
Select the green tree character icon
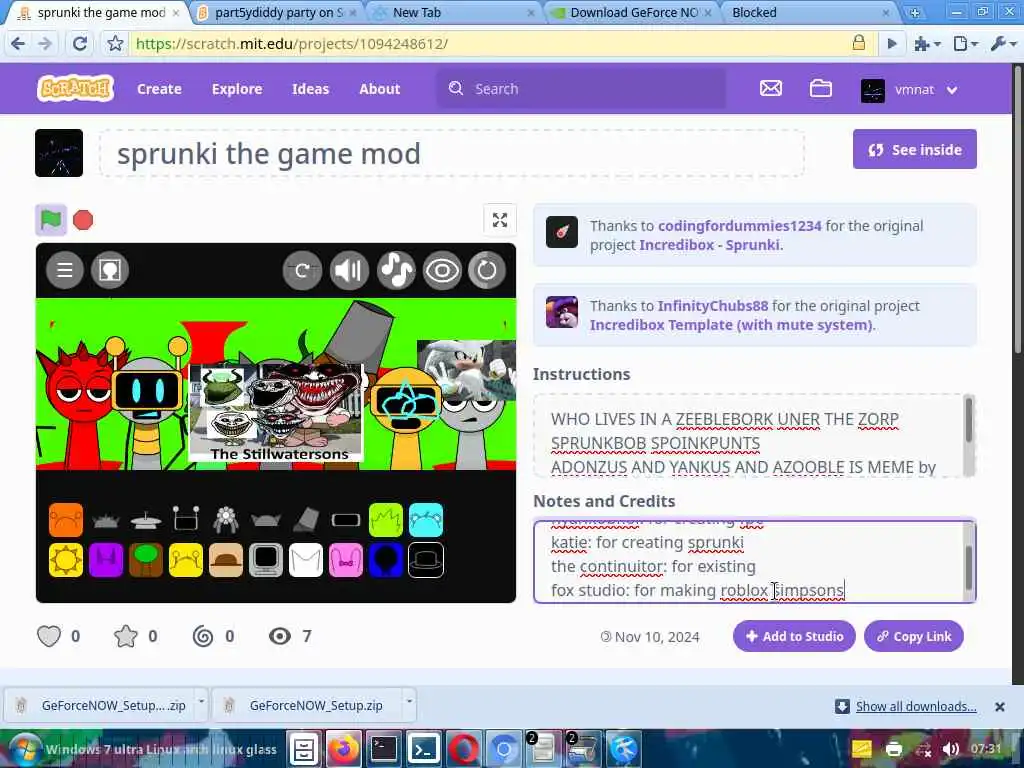146,560
